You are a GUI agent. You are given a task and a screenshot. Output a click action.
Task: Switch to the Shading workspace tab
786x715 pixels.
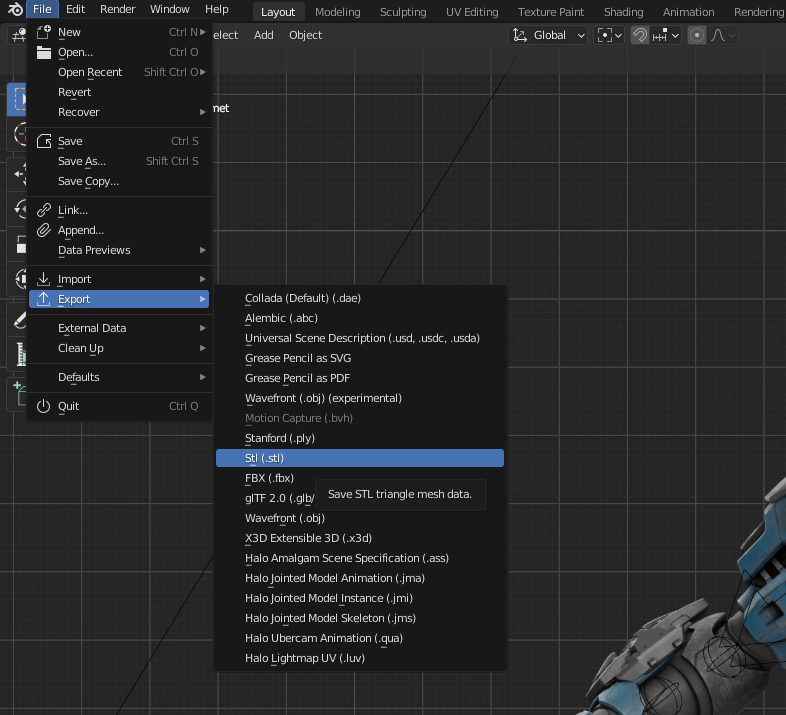coord(624,12)
